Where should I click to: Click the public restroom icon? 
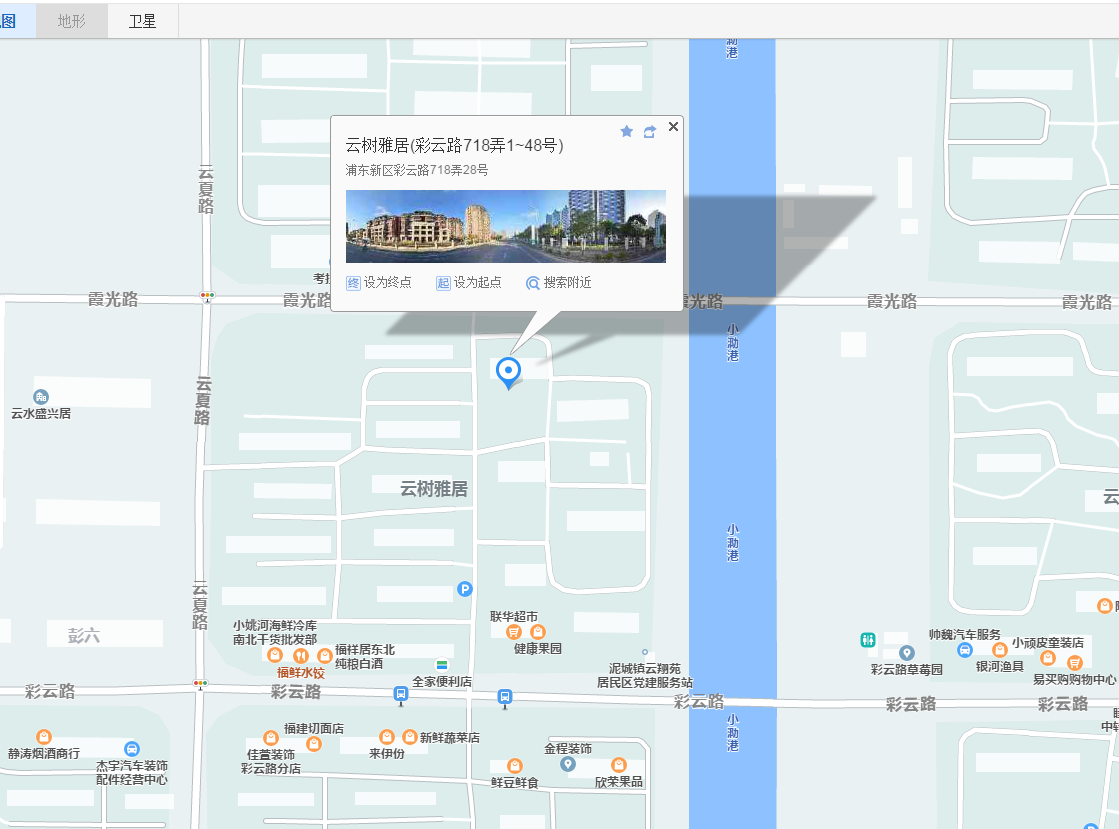point(867,639)
